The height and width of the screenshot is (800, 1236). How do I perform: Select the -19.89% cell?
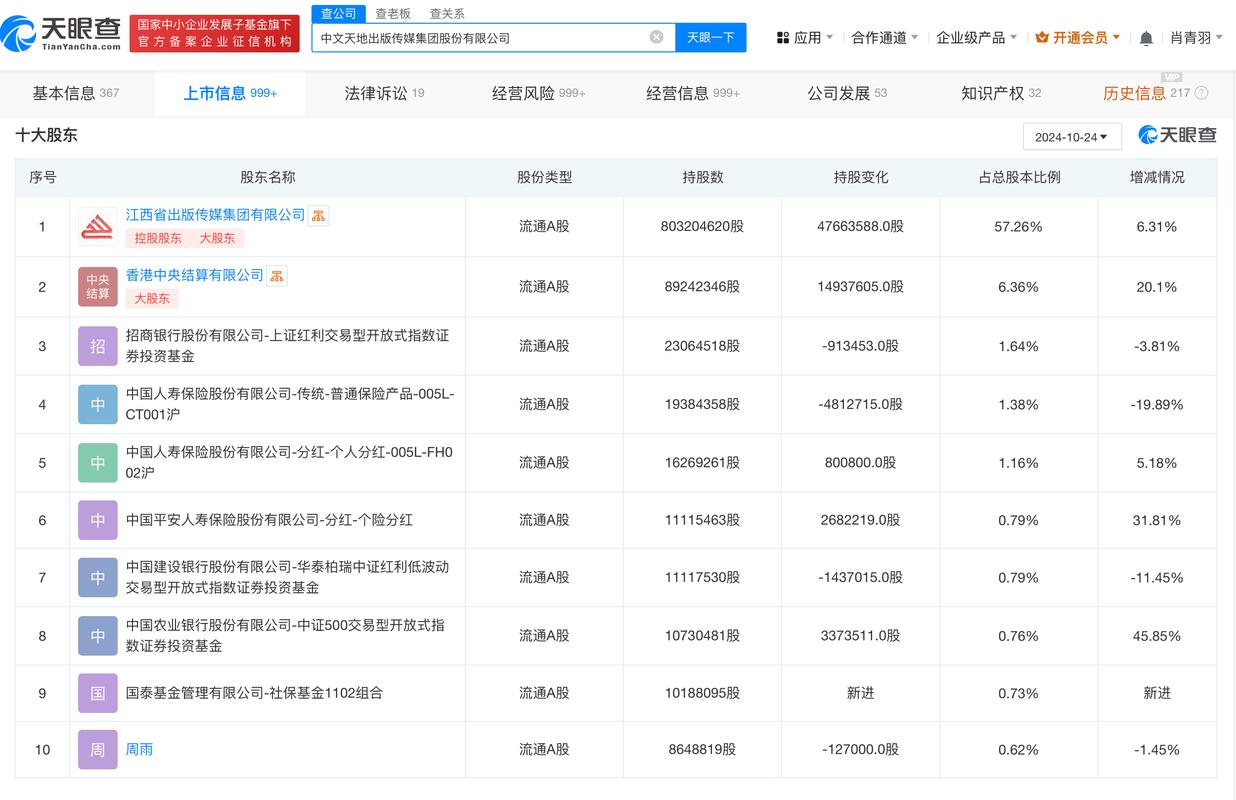(x=1157, y=404)
